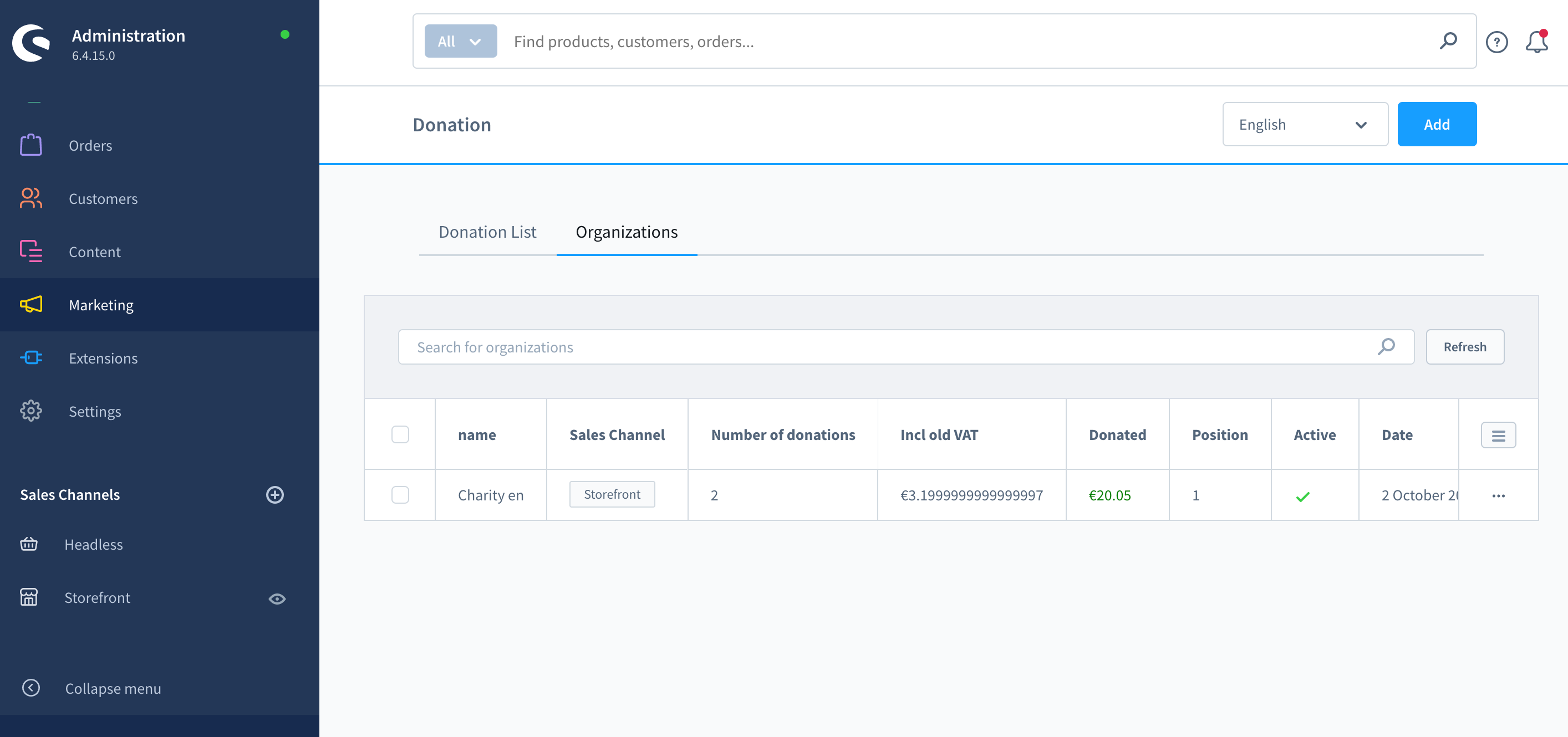This screenshot has width=1568, height=737.
Task: Click the Add button
Action: click(x=1437, y=124)
